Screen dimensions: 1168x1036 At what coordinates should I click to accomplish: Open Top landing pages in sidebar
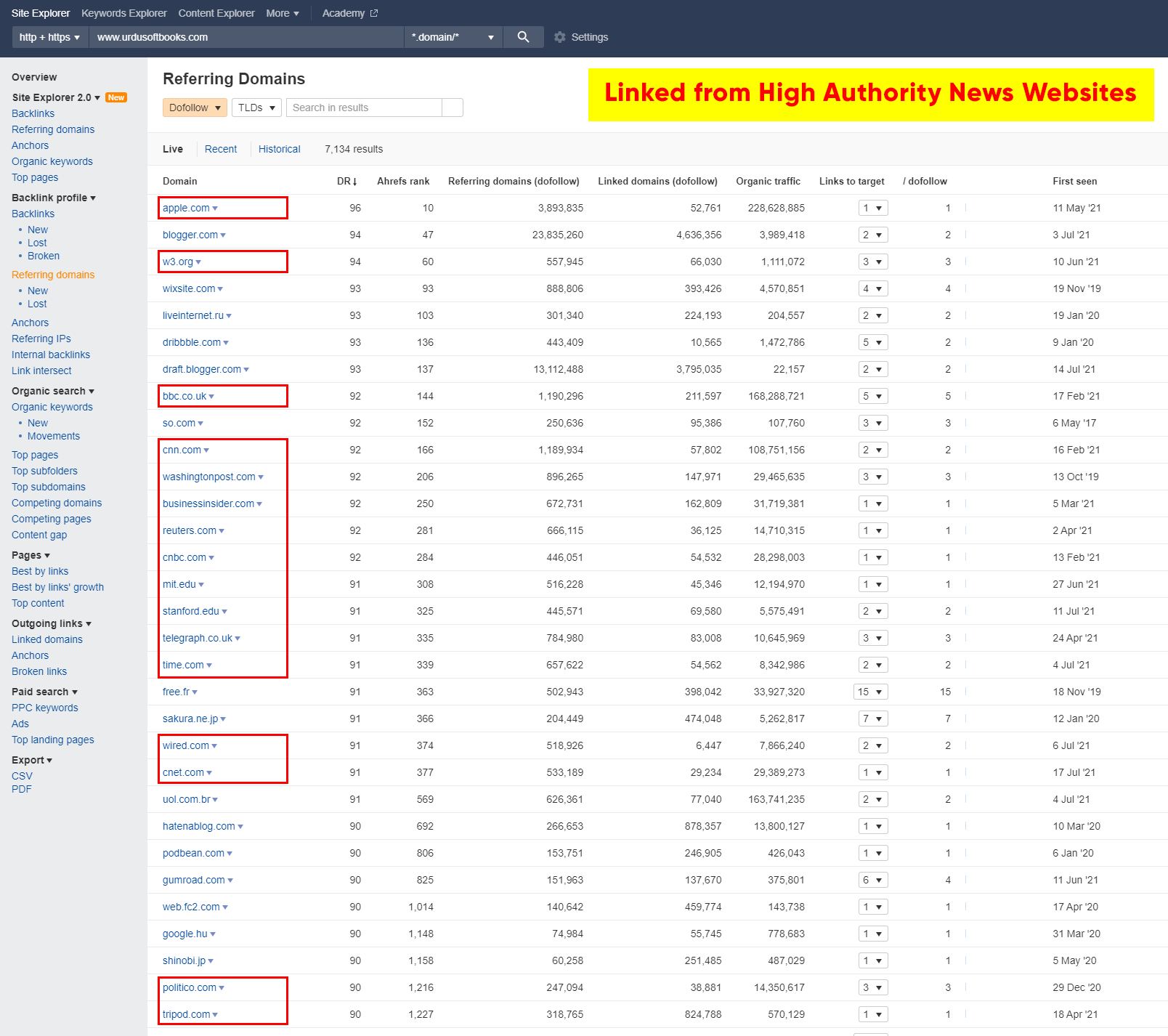53,740
